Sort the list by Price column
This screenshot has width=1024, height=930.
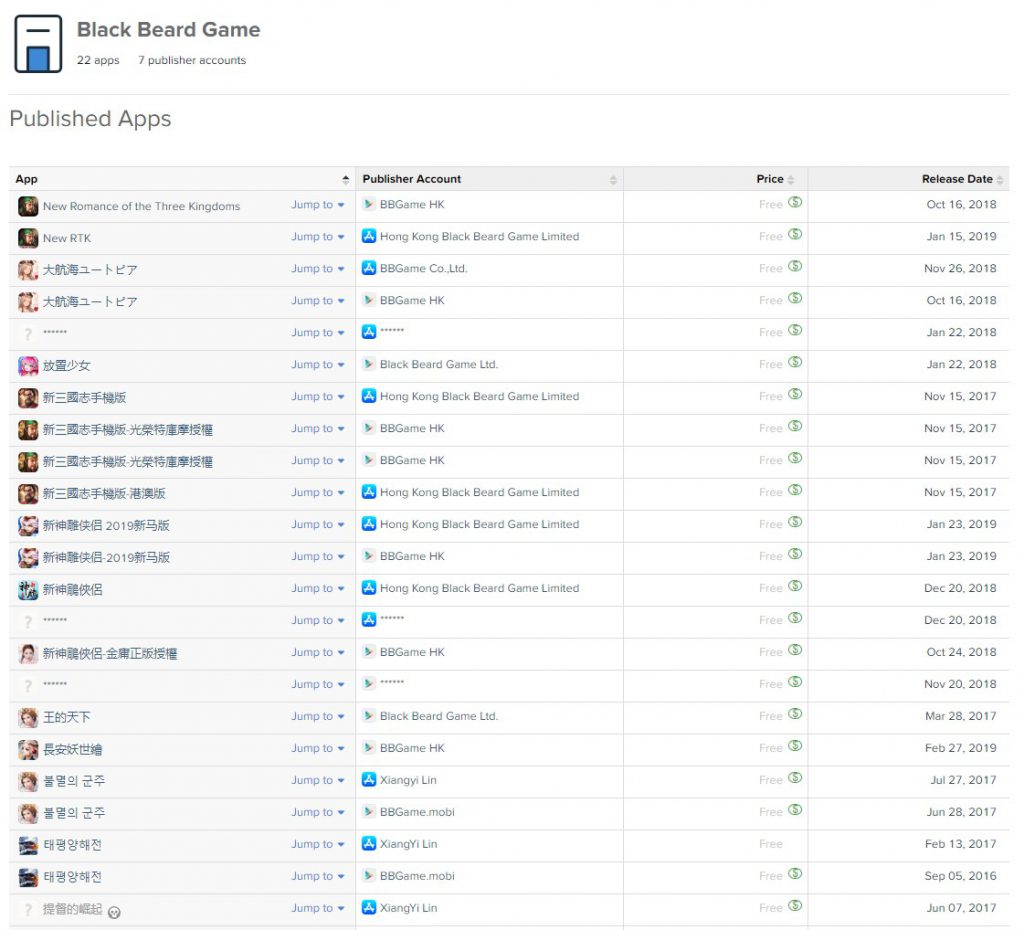coord(770,179)
